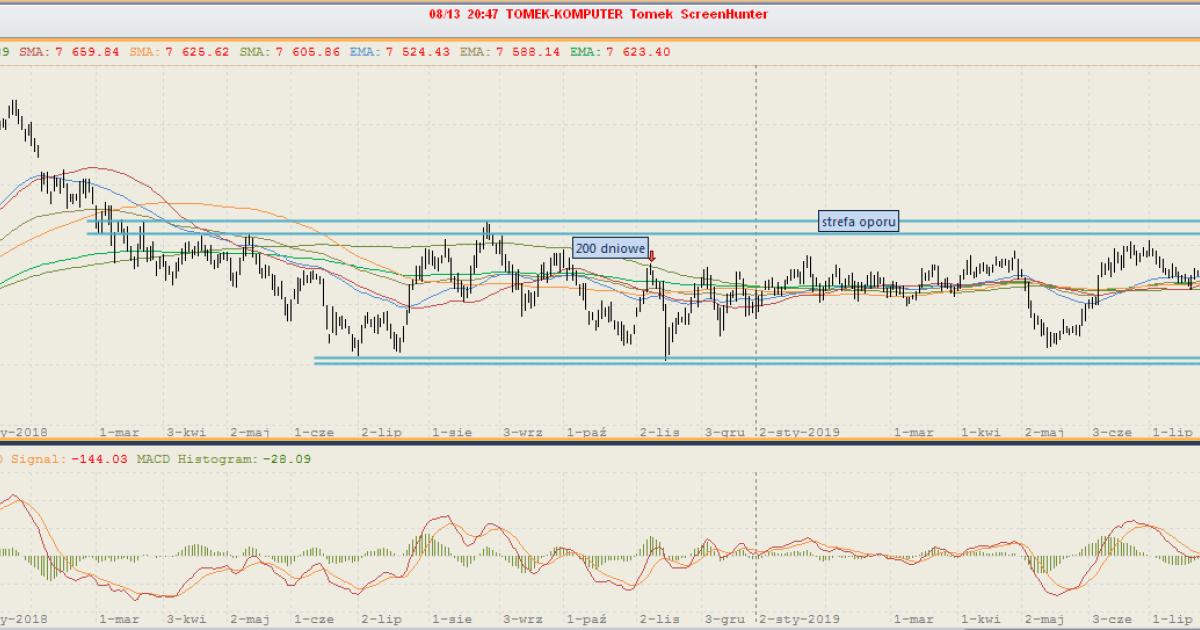Click the 3-wrz date on MACD panel's bottom axis

pos(522,619)
